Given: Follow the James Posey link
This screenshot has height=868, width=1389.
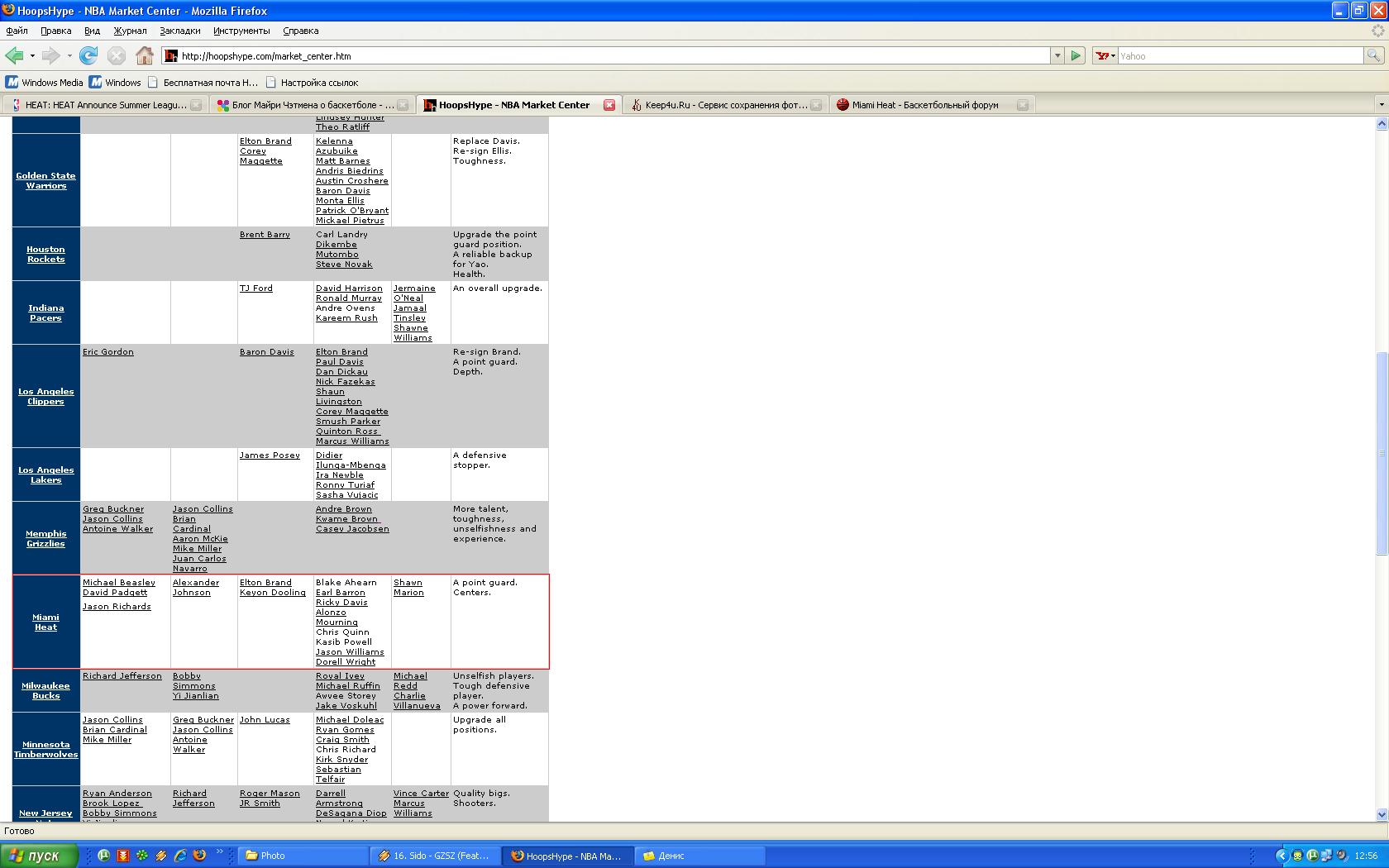Looking at the screenshot, I should [270, 455].
